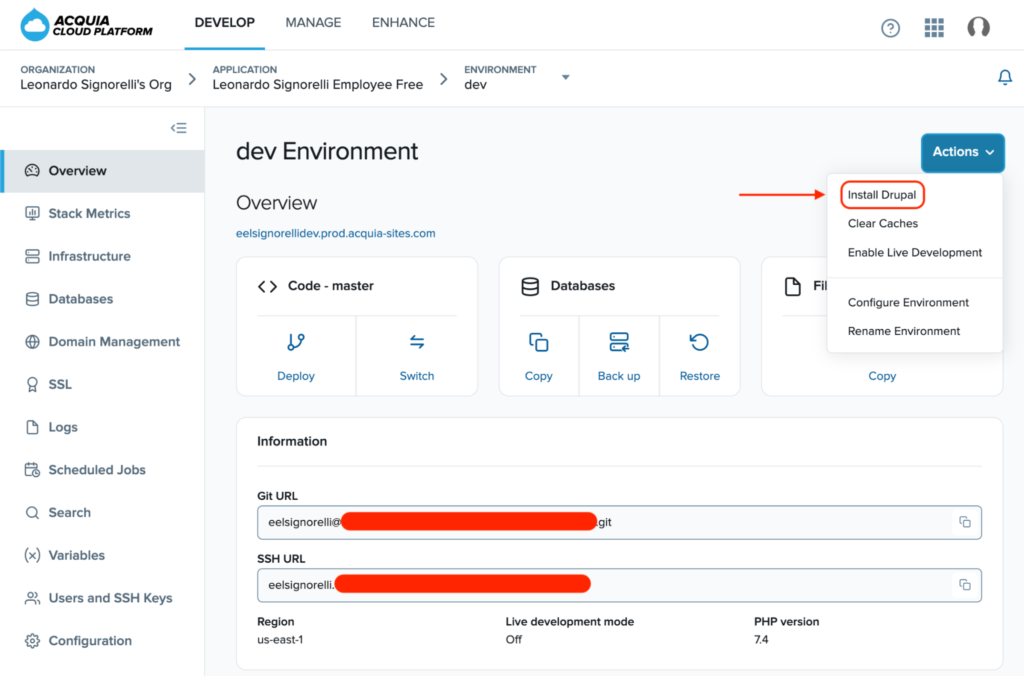The height and width of the screenshot is (676, 1024).
Task: Click inside the SSH URL field
Action: coord(619,585)
